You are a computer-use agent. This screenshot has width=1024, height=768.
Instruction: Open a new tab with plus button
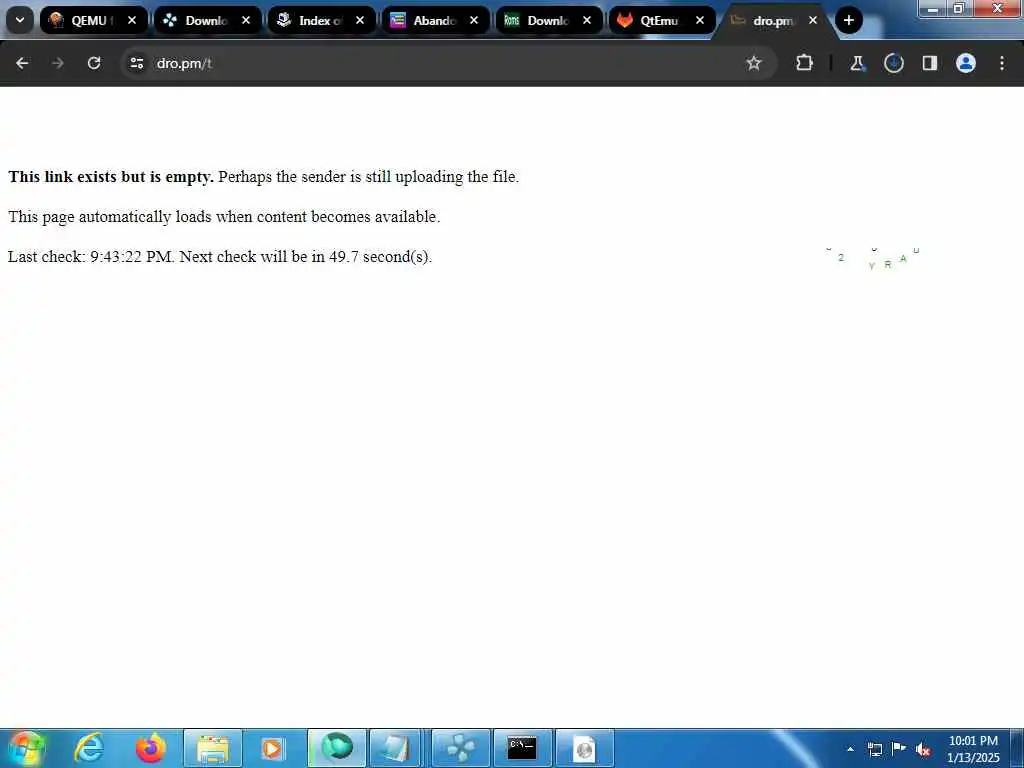(848, 20)
